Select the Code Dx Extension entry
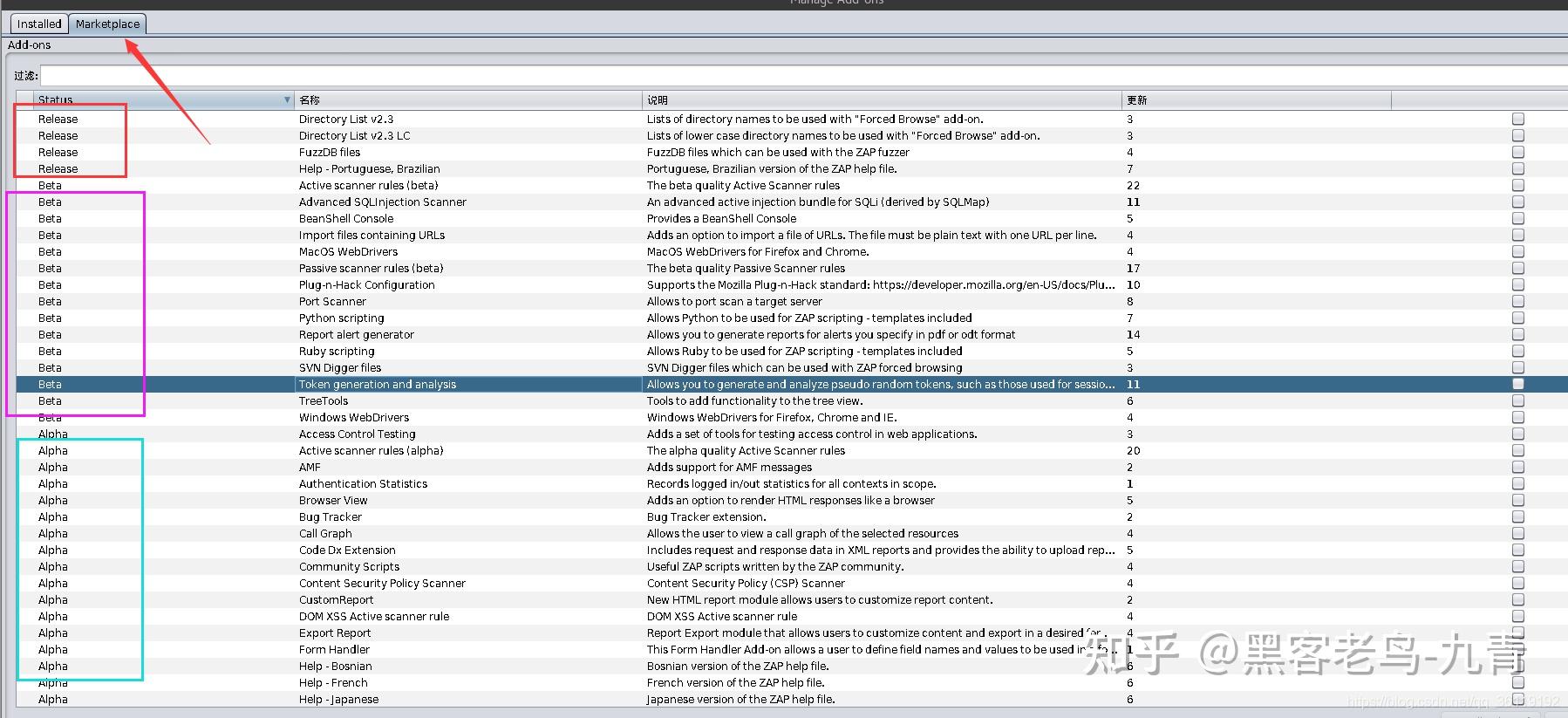This screenshot has height=718, width=1568. coord(347,550)
